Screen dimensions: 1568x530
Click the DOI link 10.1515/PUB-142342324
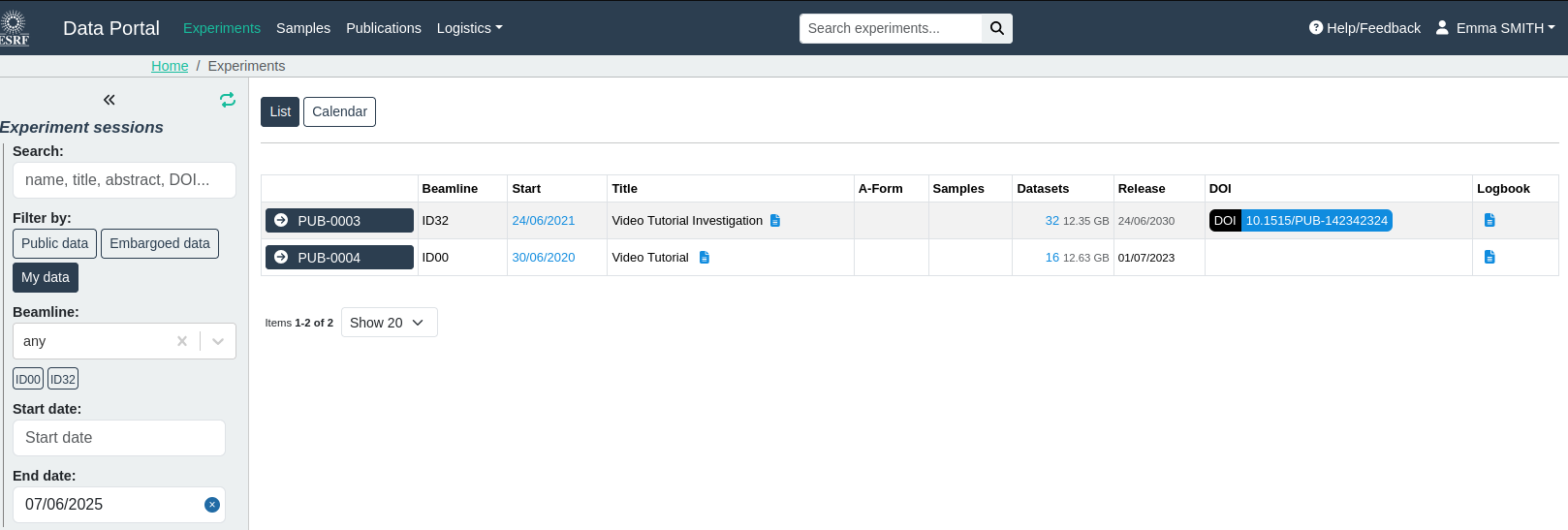click(1316, 221)
